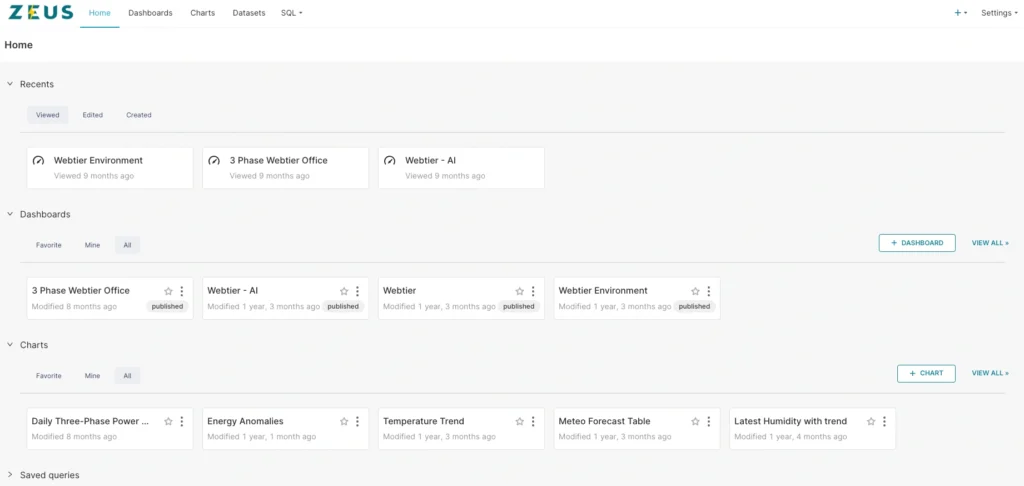Collapse the Charts section
This screenshot has width=1024, height=486.
[x=10, y=345]
